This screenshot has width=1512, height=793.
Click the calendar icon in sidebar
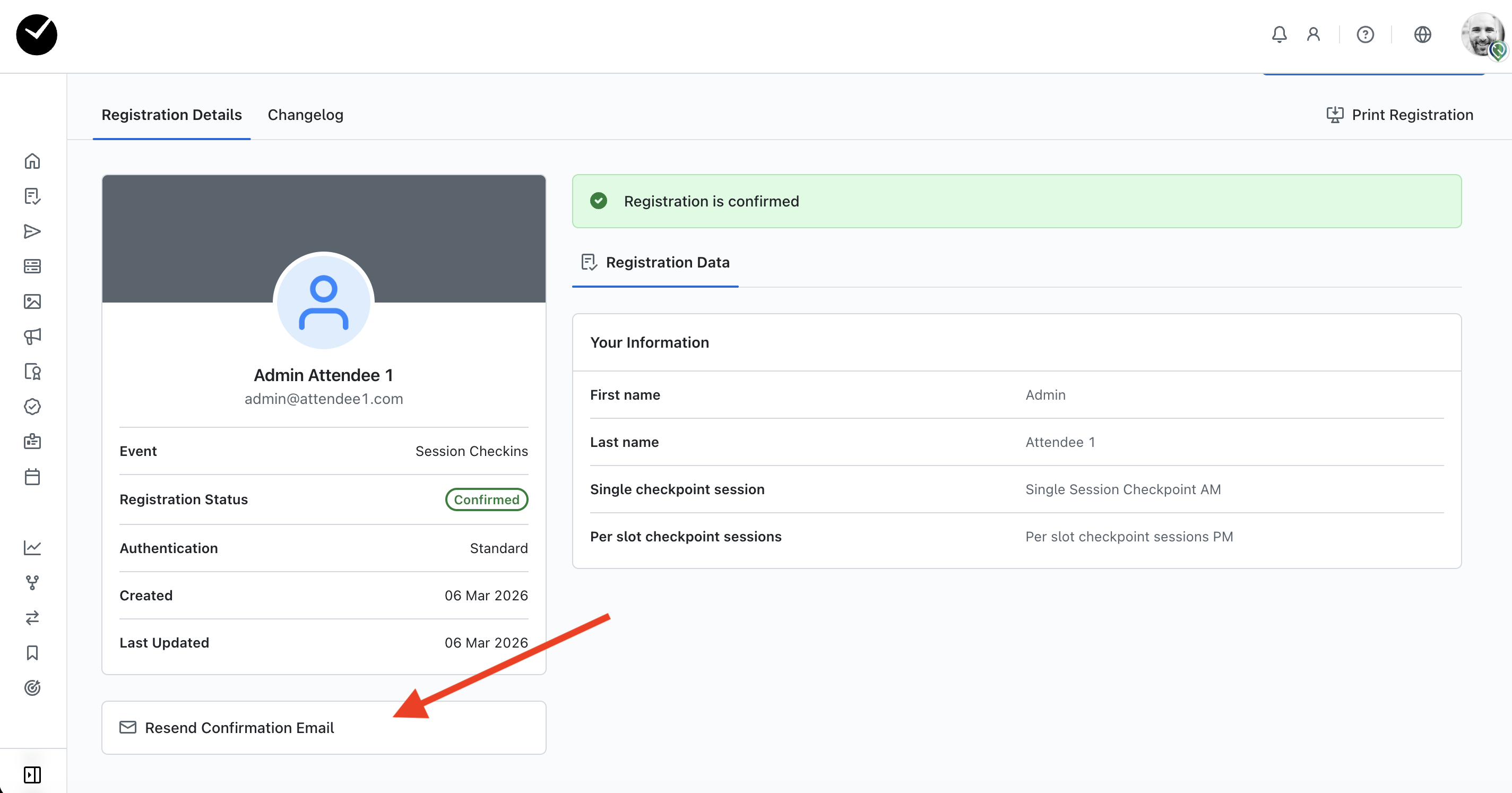pos(32,477)
